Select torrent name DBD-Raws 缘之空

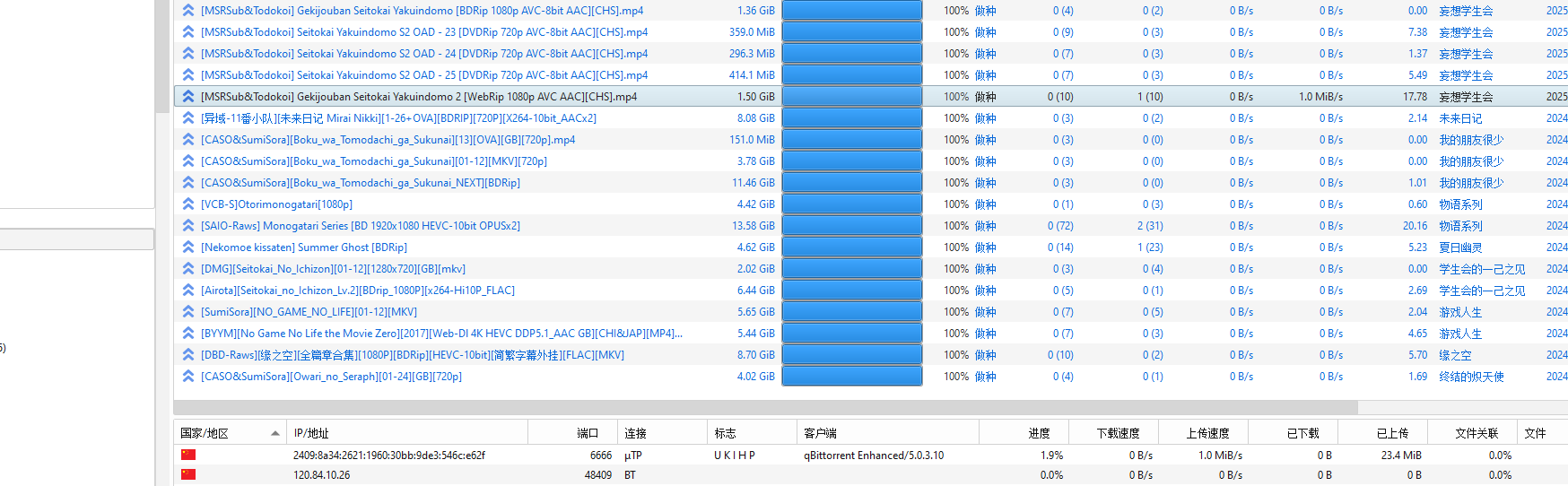pos(413,355)
